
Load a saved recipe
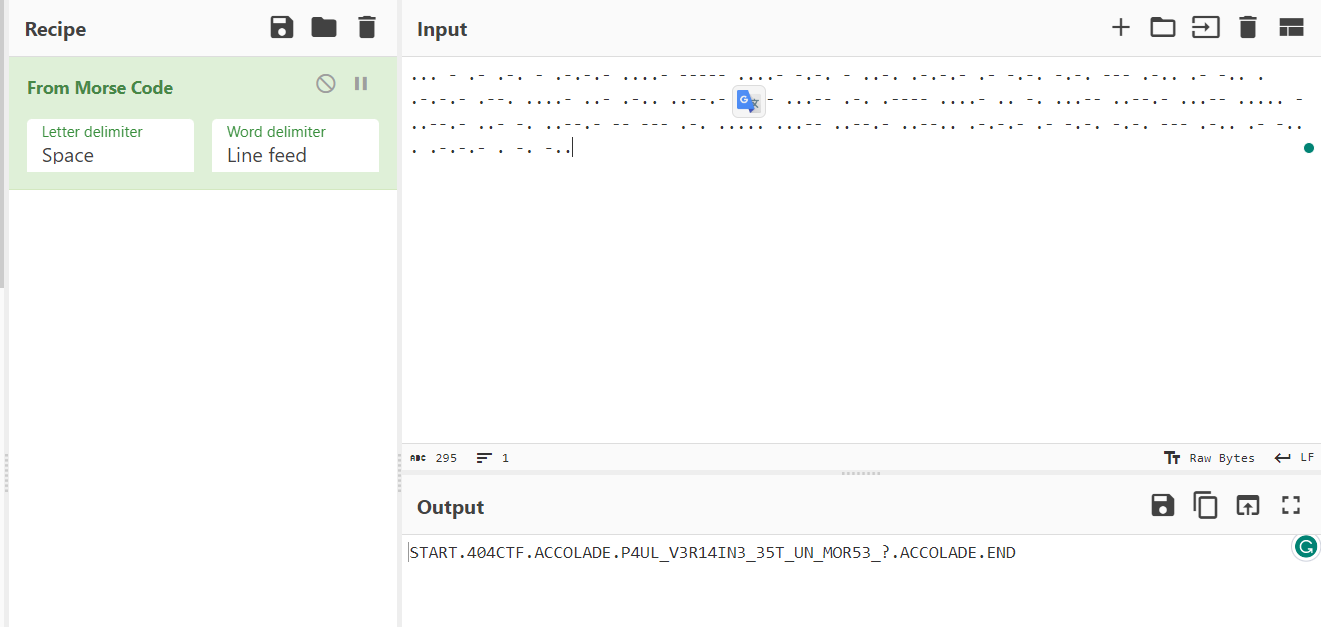point(324,28)
